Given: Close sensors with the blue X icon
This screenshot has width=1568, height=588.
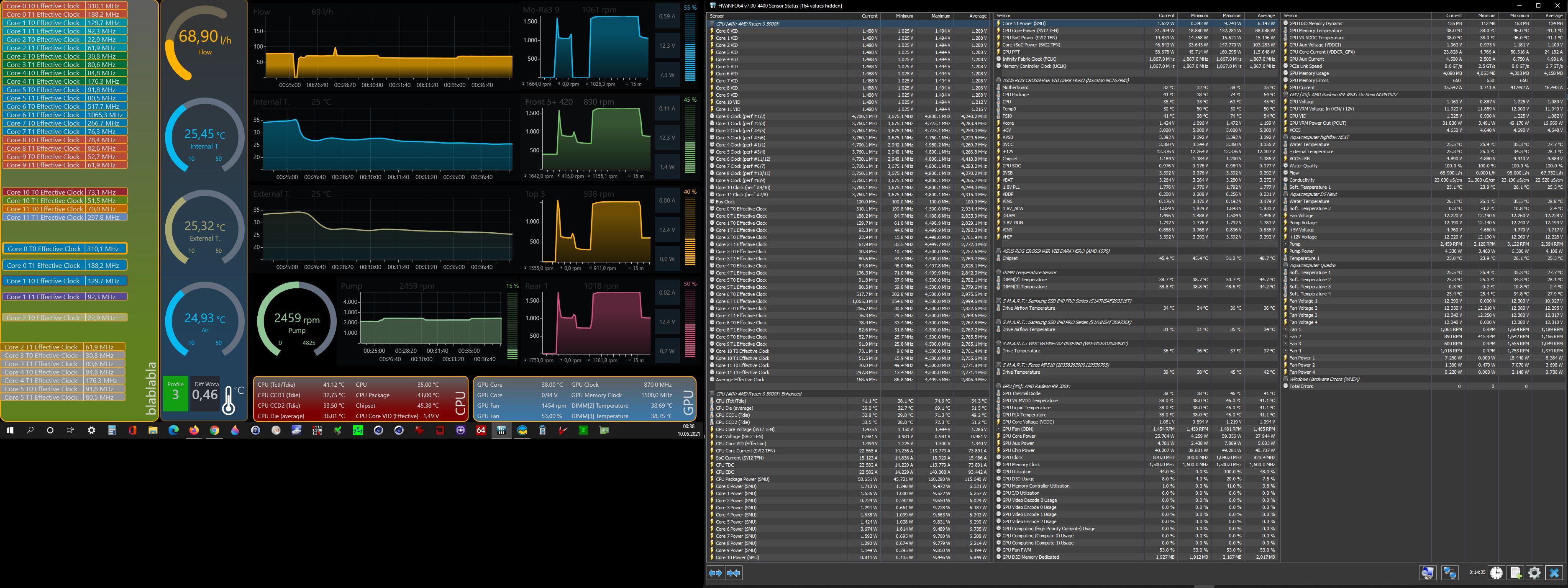Looking at the screenshot, I should pos(1554,573).
